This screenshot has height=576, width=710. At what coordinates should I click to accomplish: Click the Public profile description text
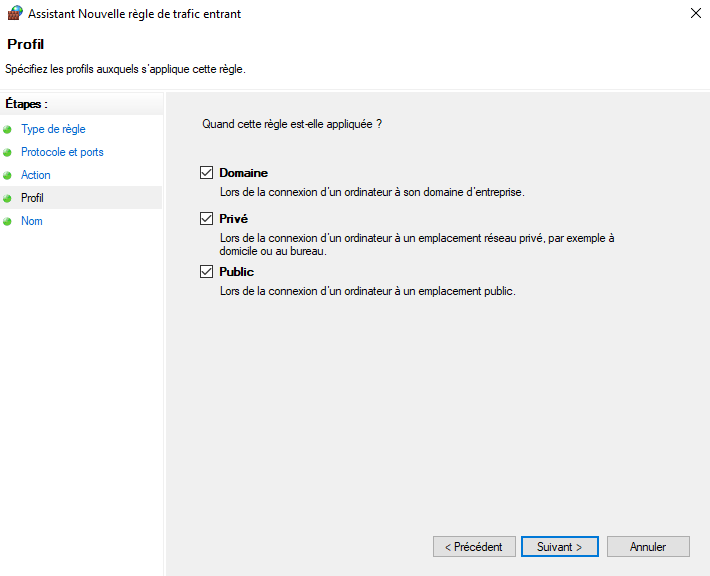pos(367,291)
